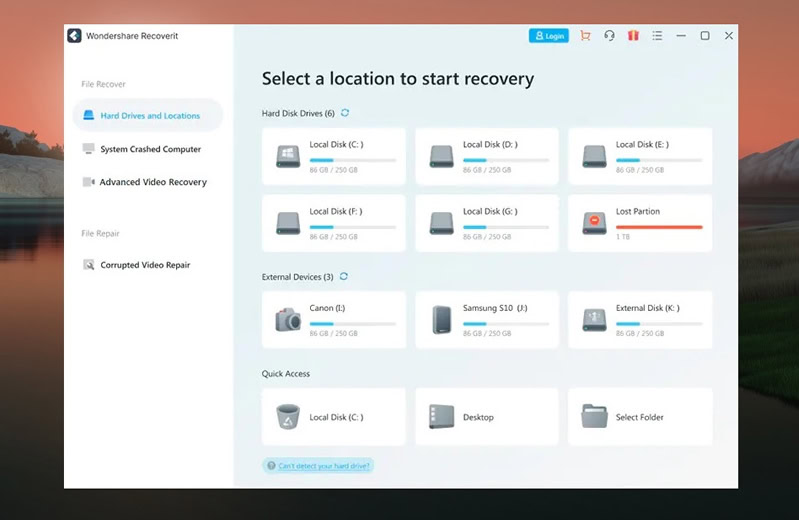Image resolution: width=799 pixels, height=520 pixels.
Task: Select Samsung S10 (J:) device
Action: (x=487, y=320)
